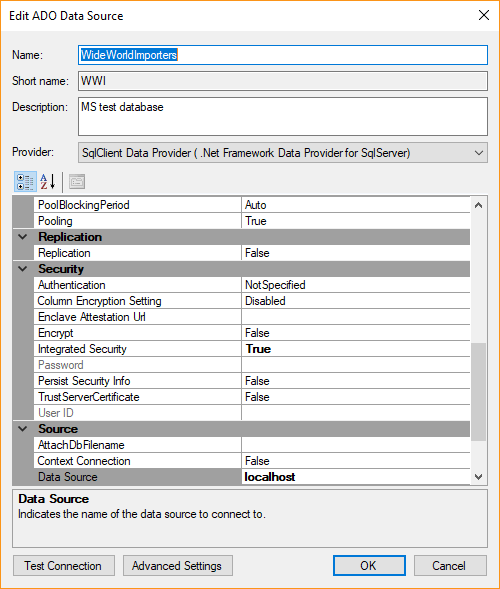Select the Authentication property
This screenshot has height=589, width=500.
click(x=137, y=285)
